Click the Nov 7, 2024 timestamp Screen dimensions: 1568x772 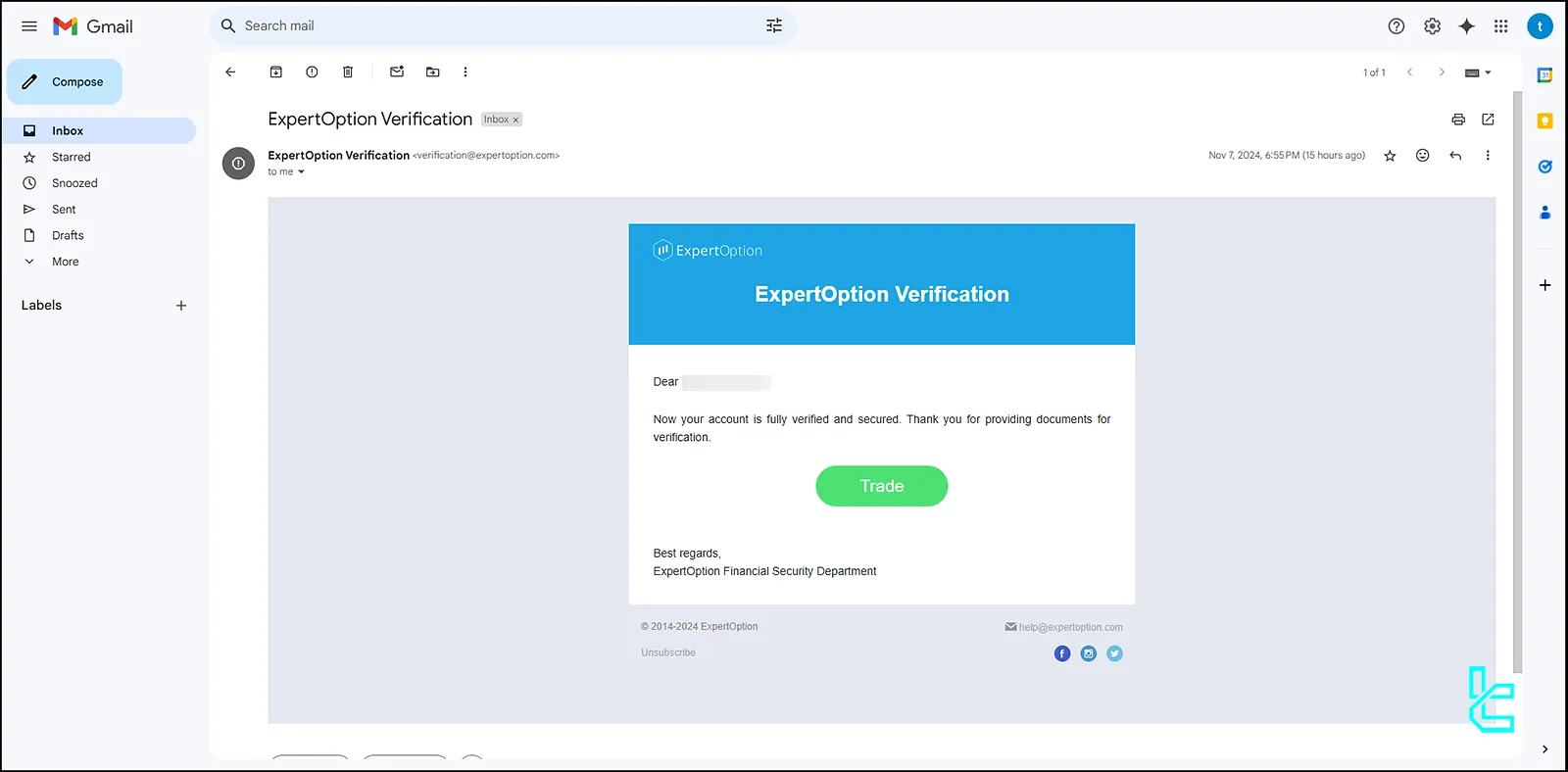[x=1287, y=156]
